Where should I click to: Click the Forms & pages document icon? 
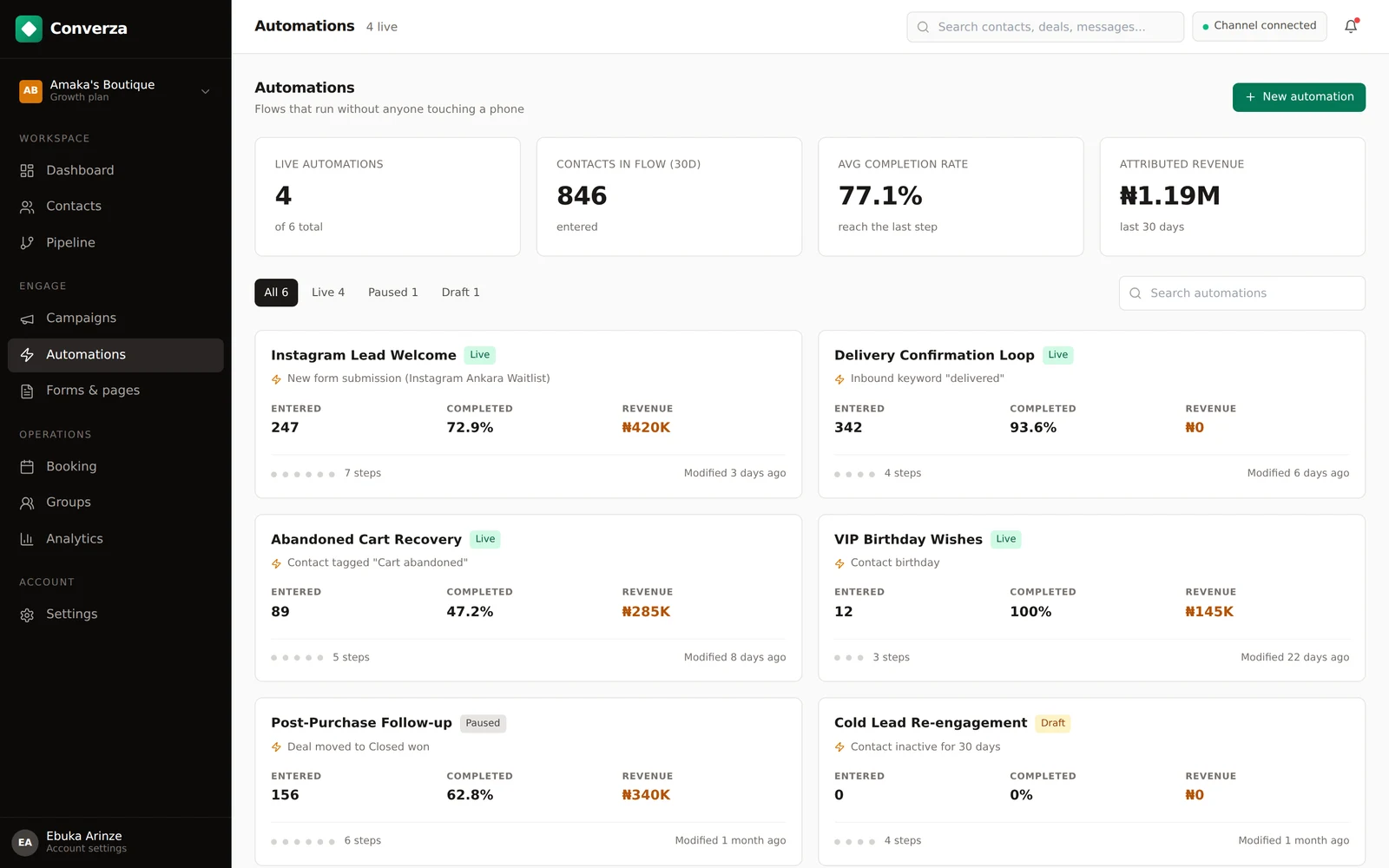(x=27, y=391)
